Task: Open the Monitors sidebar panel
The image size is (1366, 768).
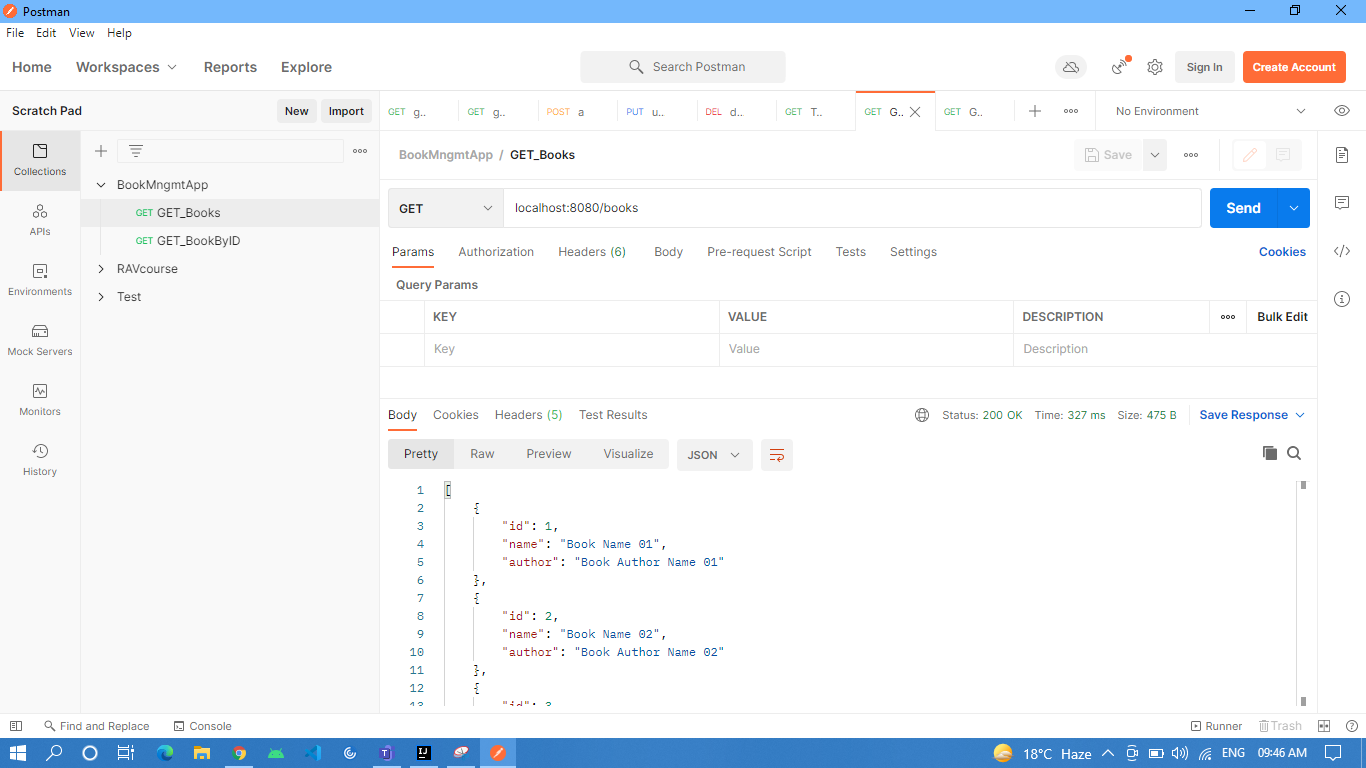Action: point(40,400)
